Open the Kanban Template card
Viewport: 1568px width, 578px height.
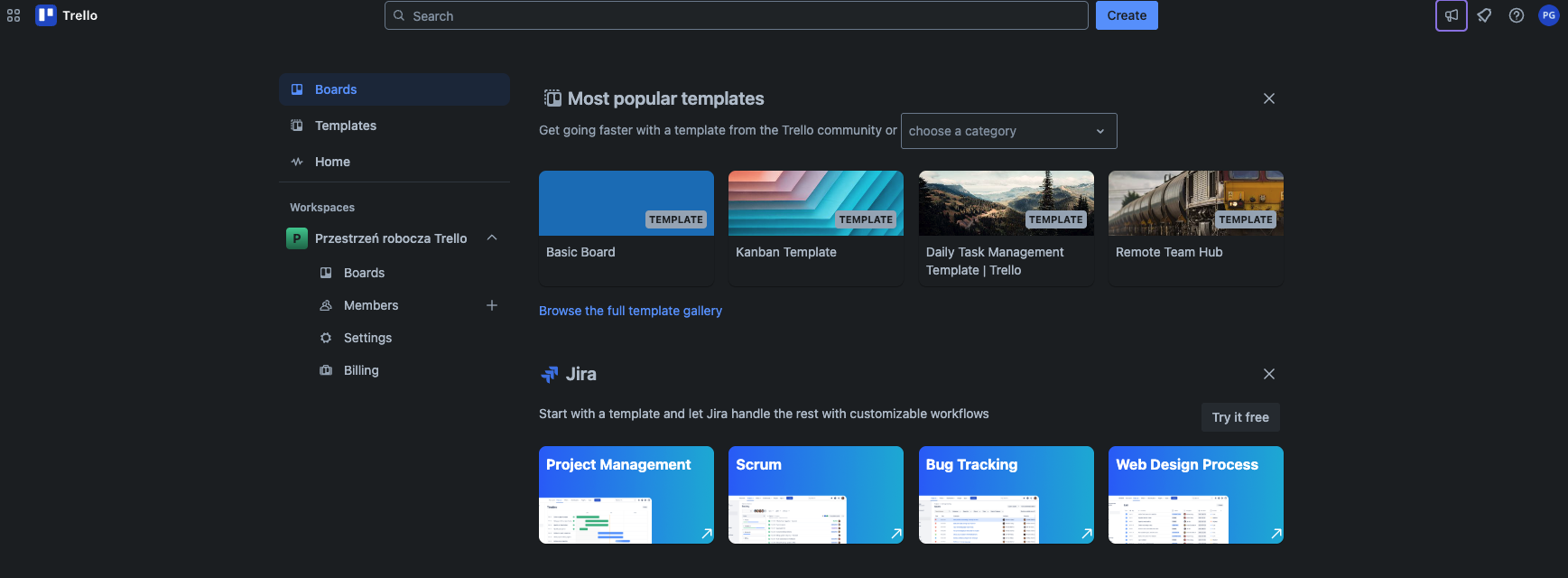[816, 228]
